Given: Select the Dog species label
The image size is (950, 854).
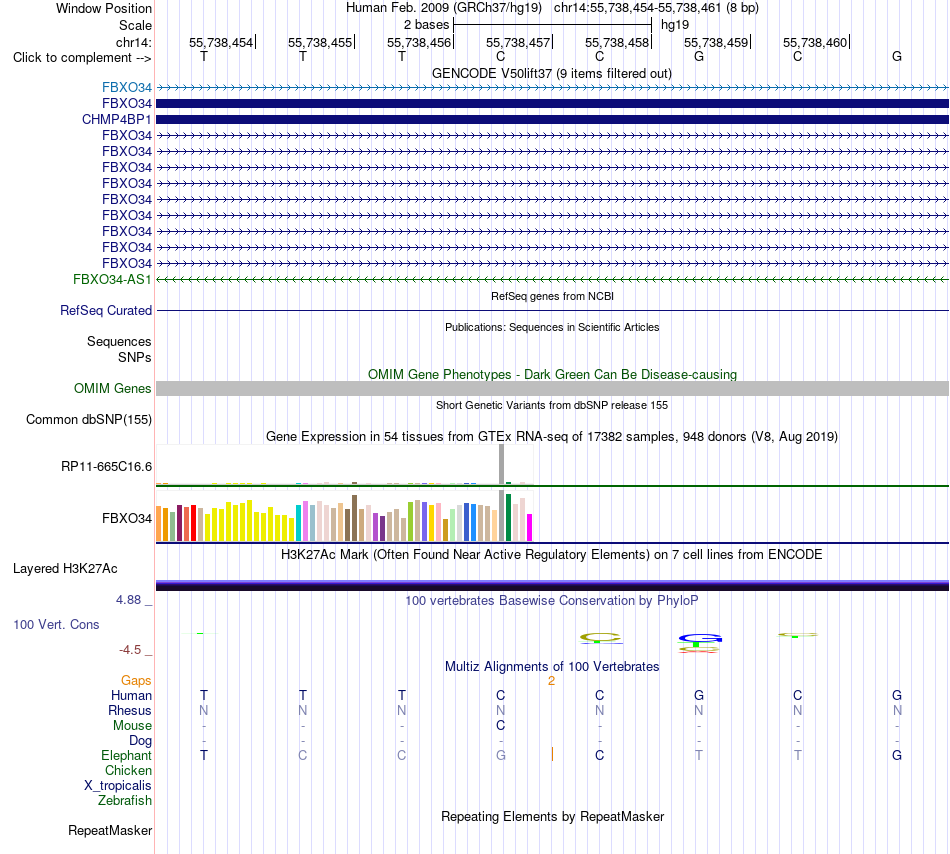Looking at the screenshot, I should coord(140,741).
